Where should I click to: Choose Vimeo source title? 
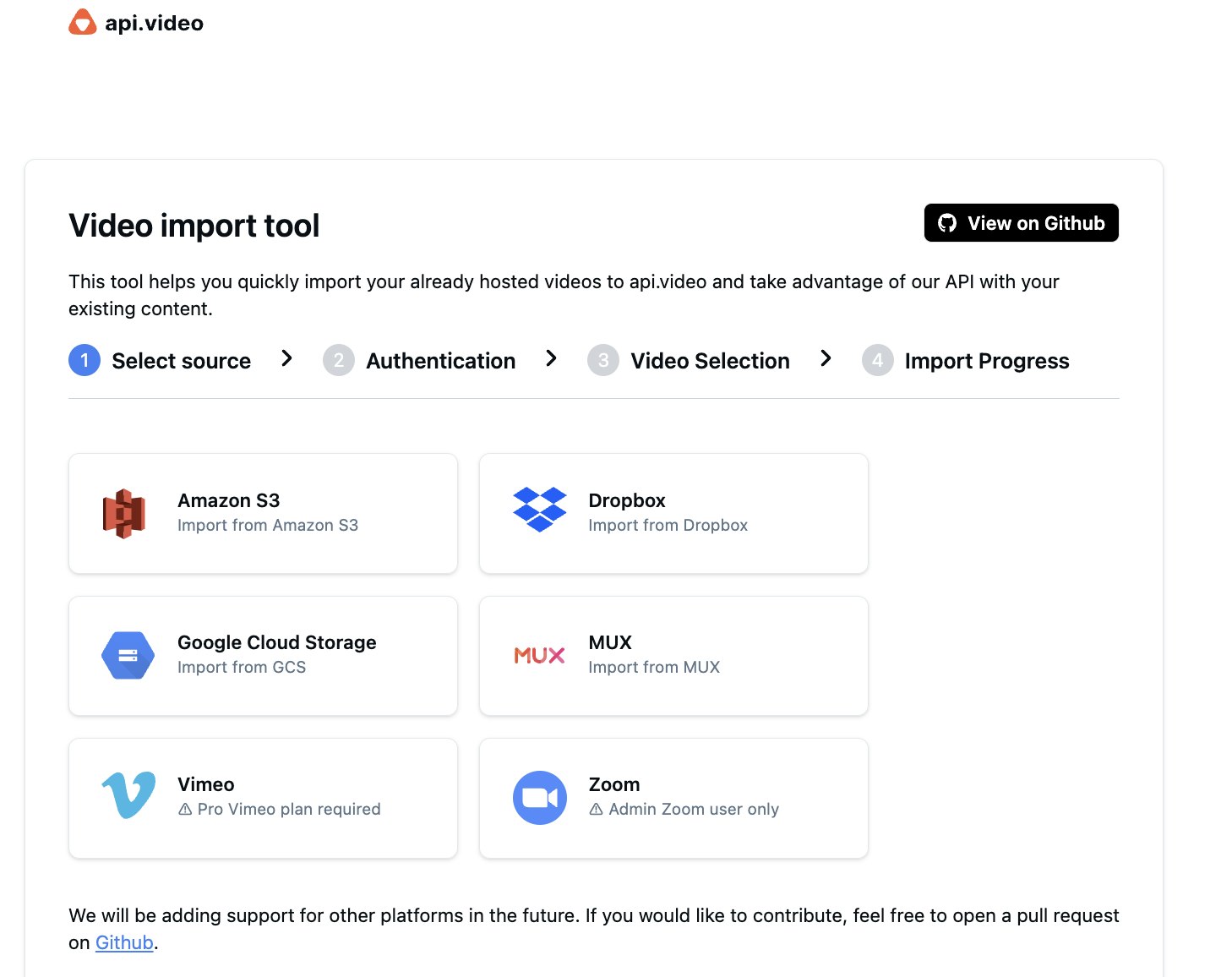point(205,784)
